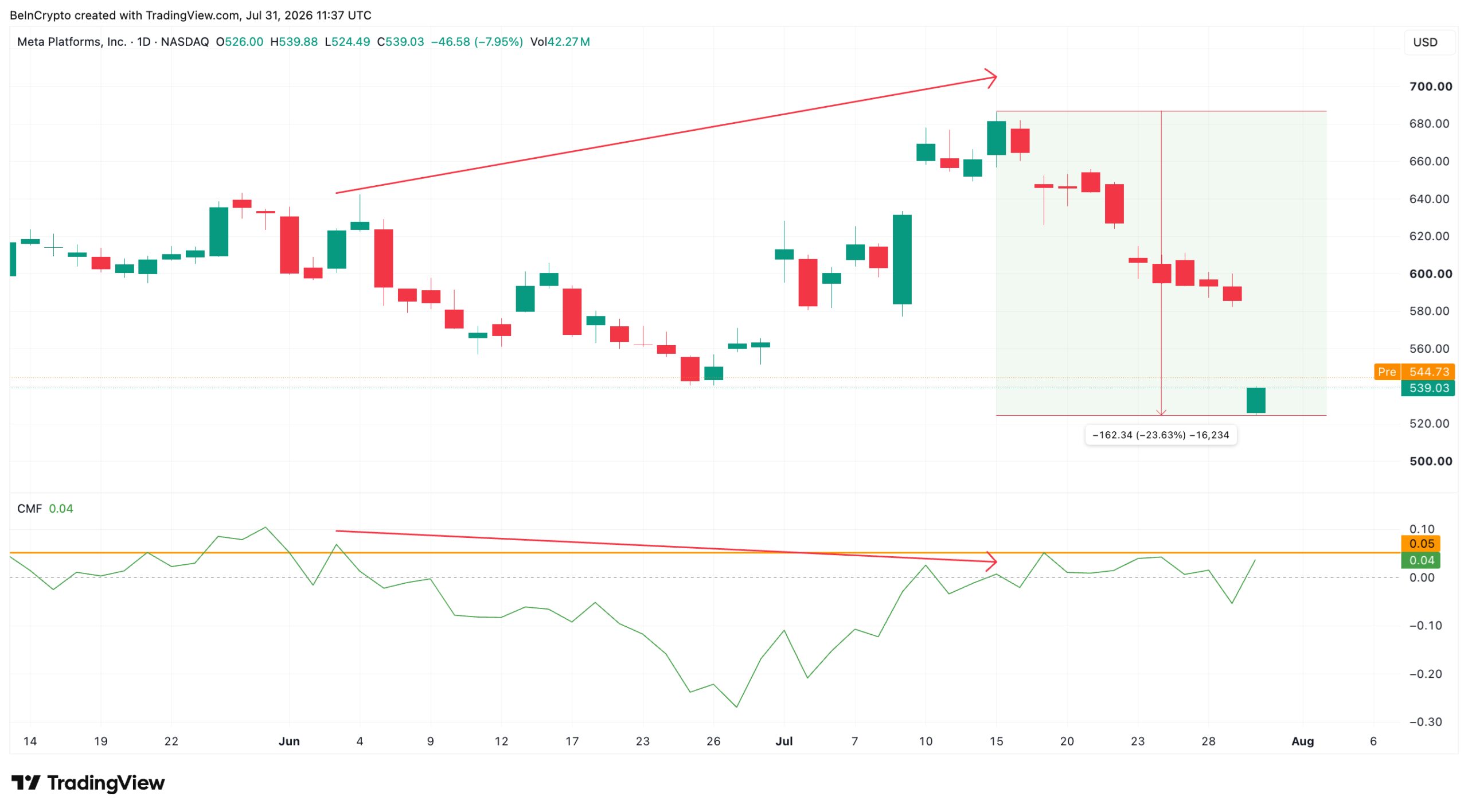Click the 560.00 price axis label
The image size is (1468, 812).
point(1429,349)
